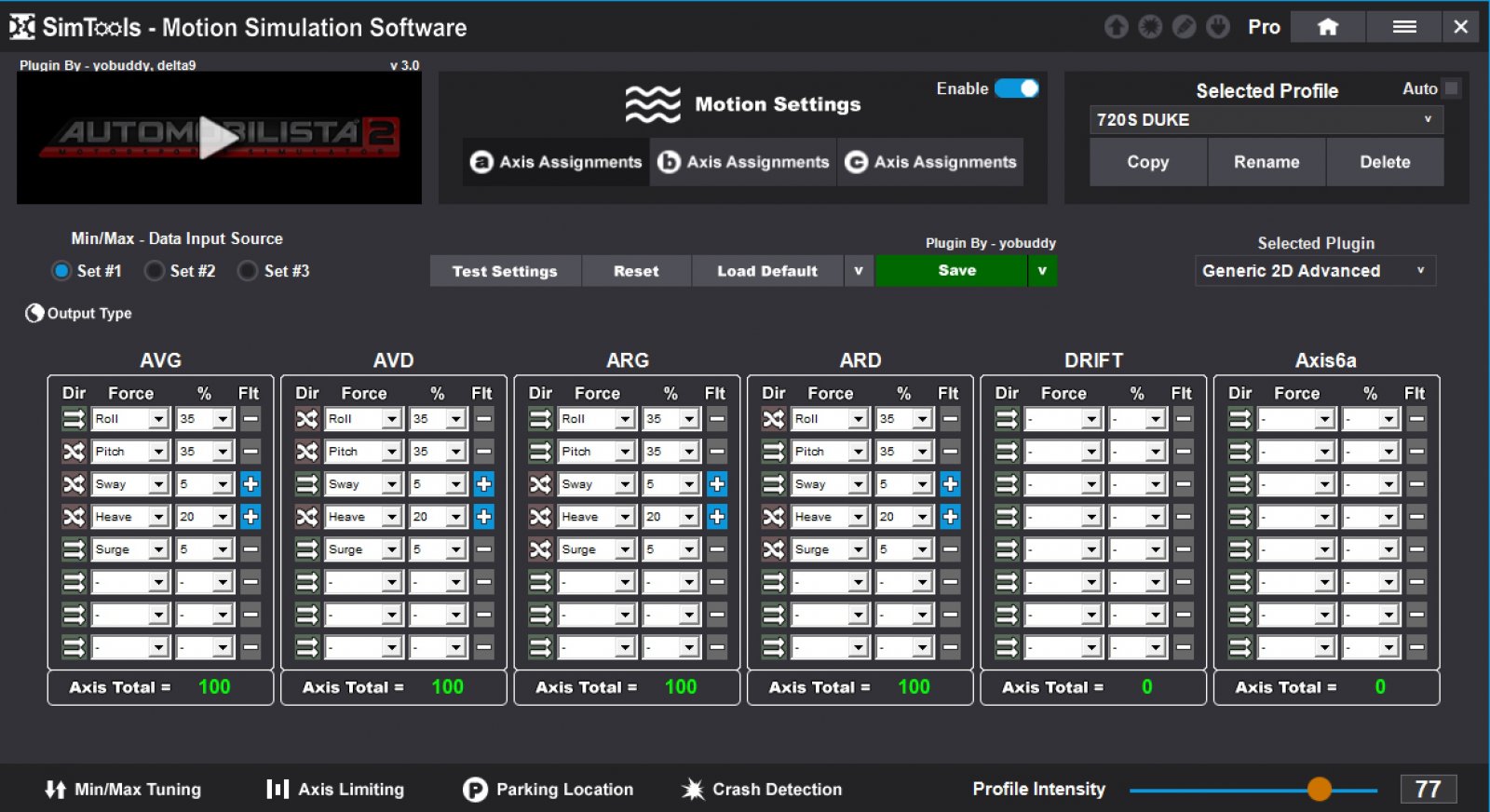Image resolution: width=1490 pixels, height=812 pixels.
Task: Click the Test Settings button
Action: [x=505, y=271]
